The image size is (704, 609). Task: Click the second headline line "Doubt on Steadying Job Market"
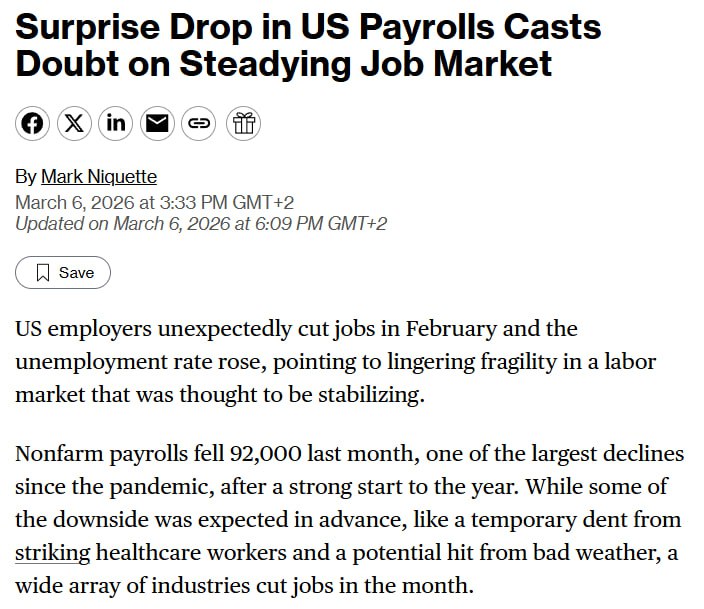point(284,63)
